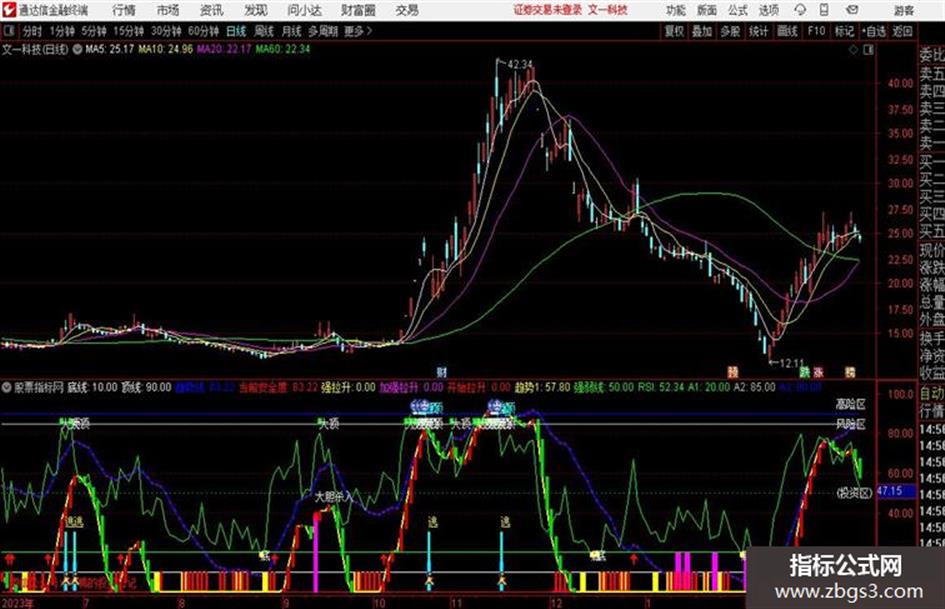Click the 标记 mark button
Viewport: 945px width, 609px height.
tap(844, 31)
